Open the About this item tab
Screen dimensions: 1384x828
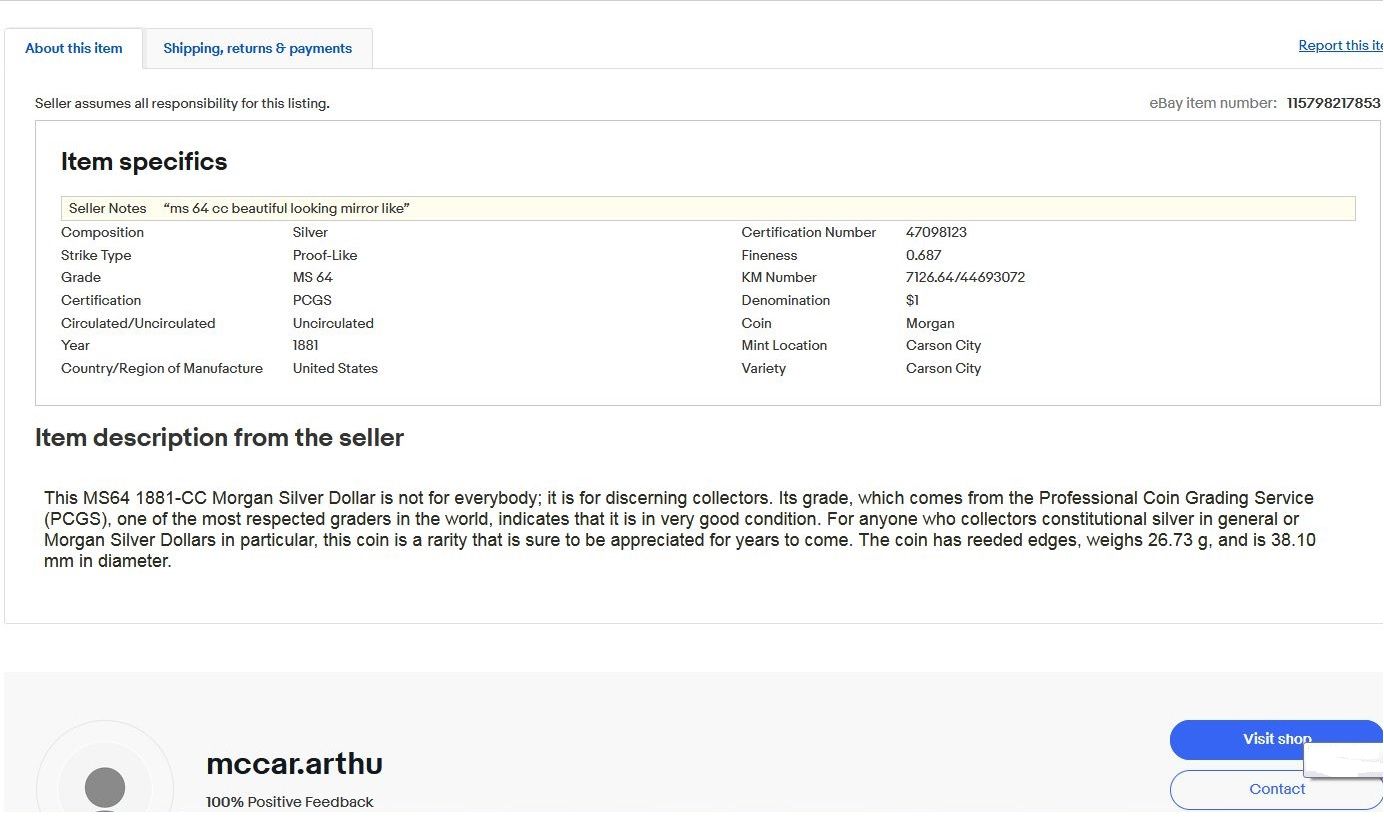74,48
